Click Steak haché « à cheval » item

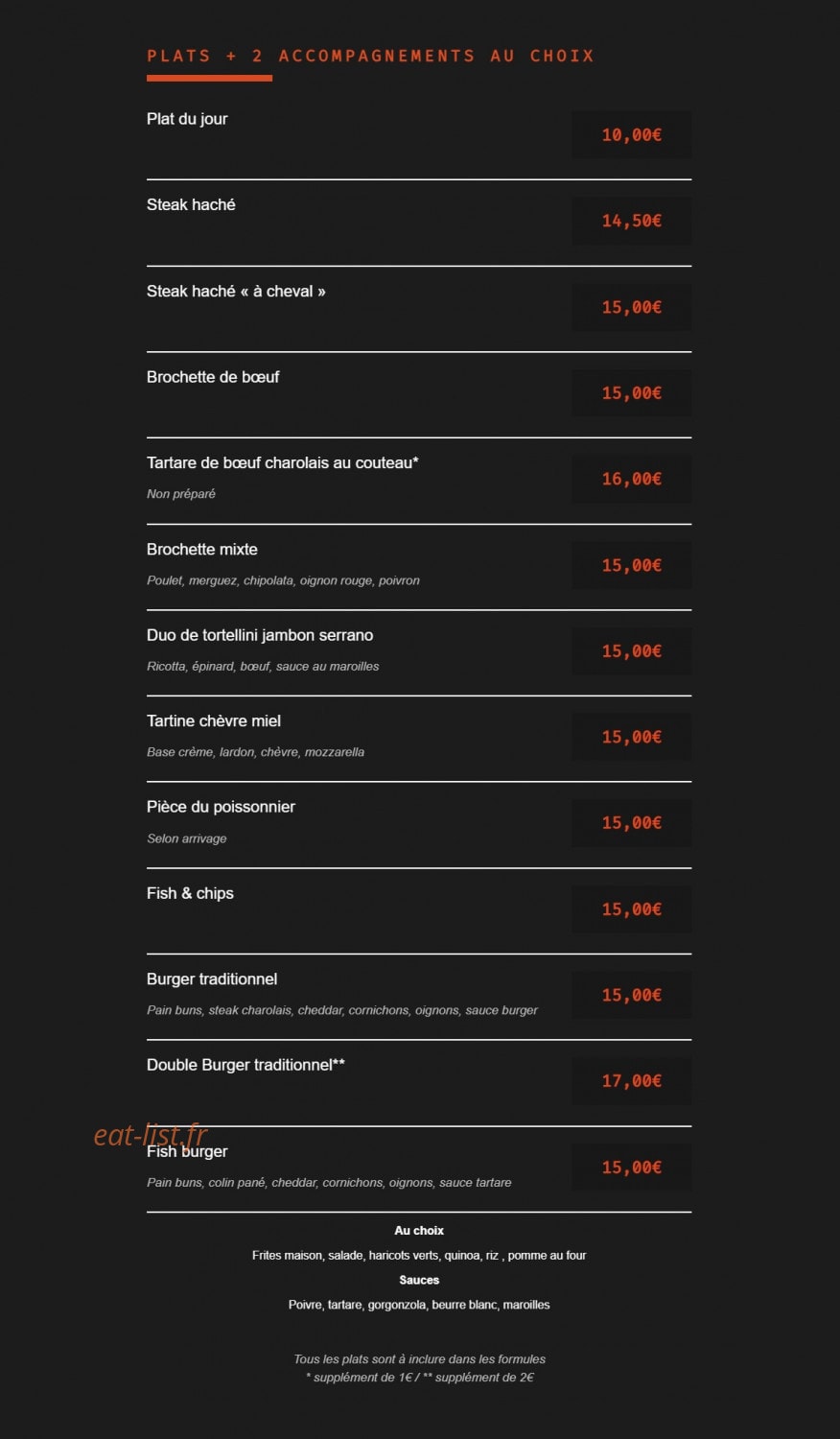point(236,291)
